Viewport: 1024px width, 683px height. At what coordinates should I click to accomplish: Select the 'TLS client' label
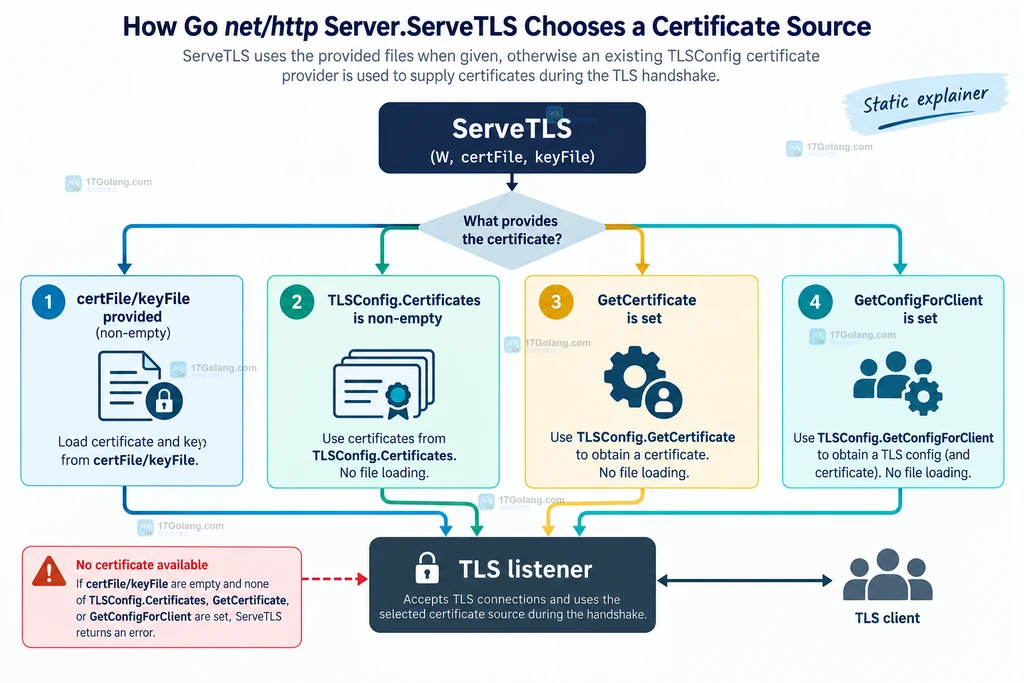[888, 618]
